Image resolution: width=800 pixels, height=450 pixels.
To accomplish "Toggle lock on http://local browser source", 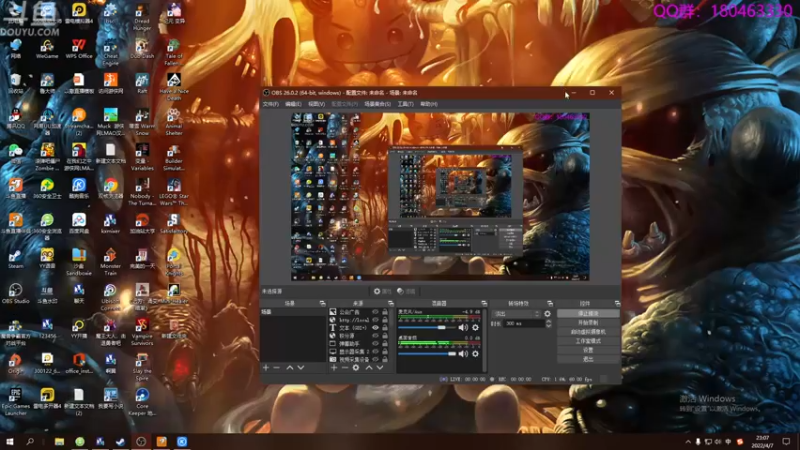I will [x=385, y=320].
